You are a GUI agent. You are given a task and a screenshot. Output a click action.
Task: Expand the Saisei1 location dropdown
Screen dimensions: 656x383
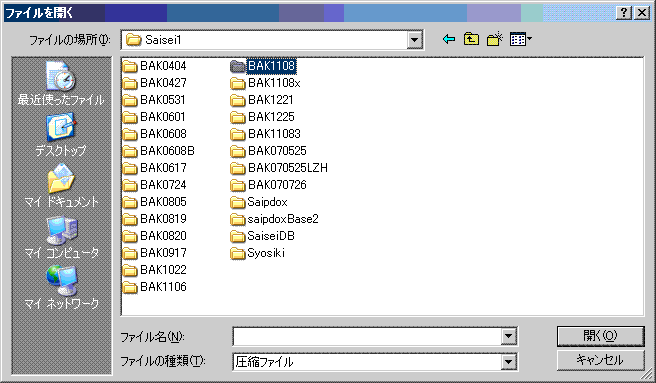(414, 40)
